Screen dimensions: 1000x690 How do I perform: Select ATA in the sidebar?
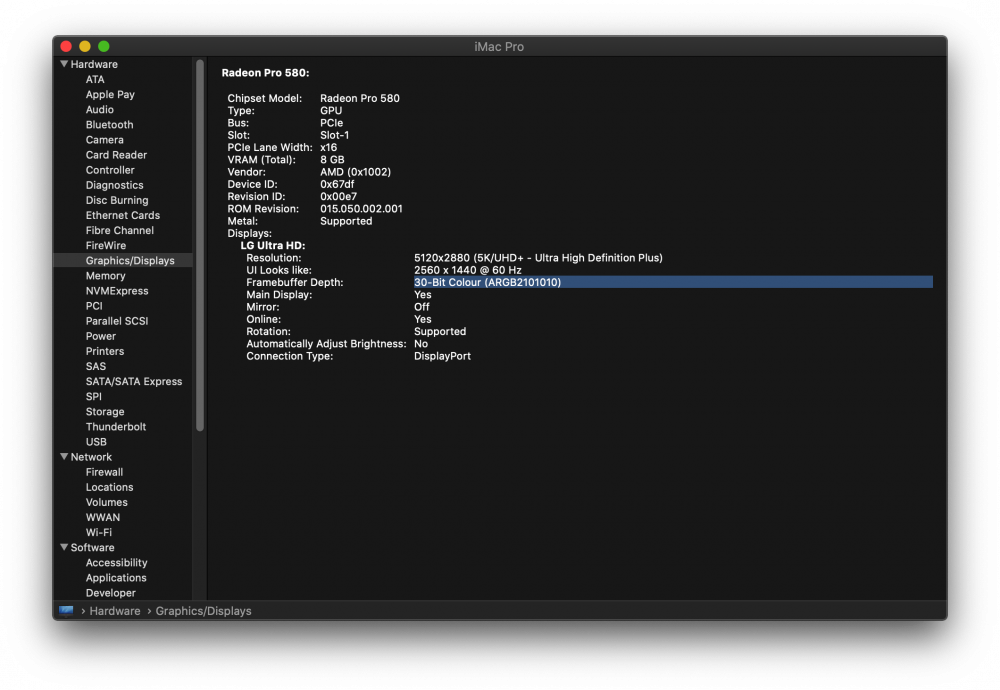coord(95,80)
